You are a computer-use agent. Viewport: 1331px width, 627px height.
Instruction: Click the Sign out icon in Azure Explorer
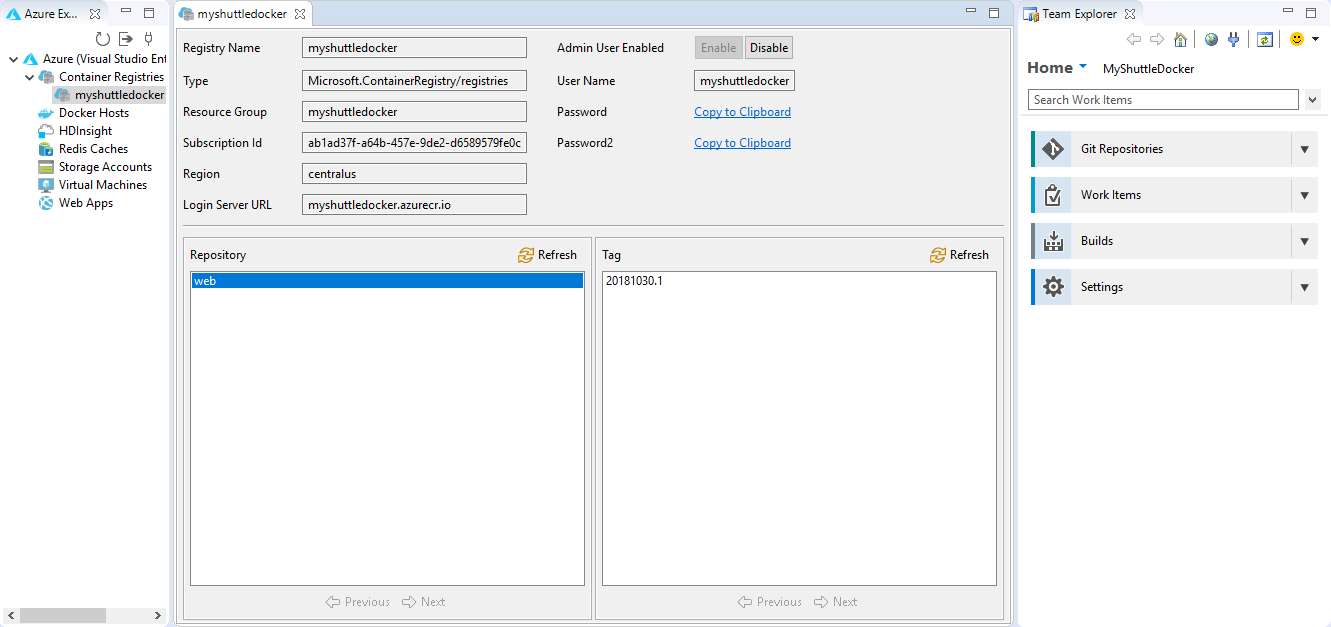(x=126, y=39)
